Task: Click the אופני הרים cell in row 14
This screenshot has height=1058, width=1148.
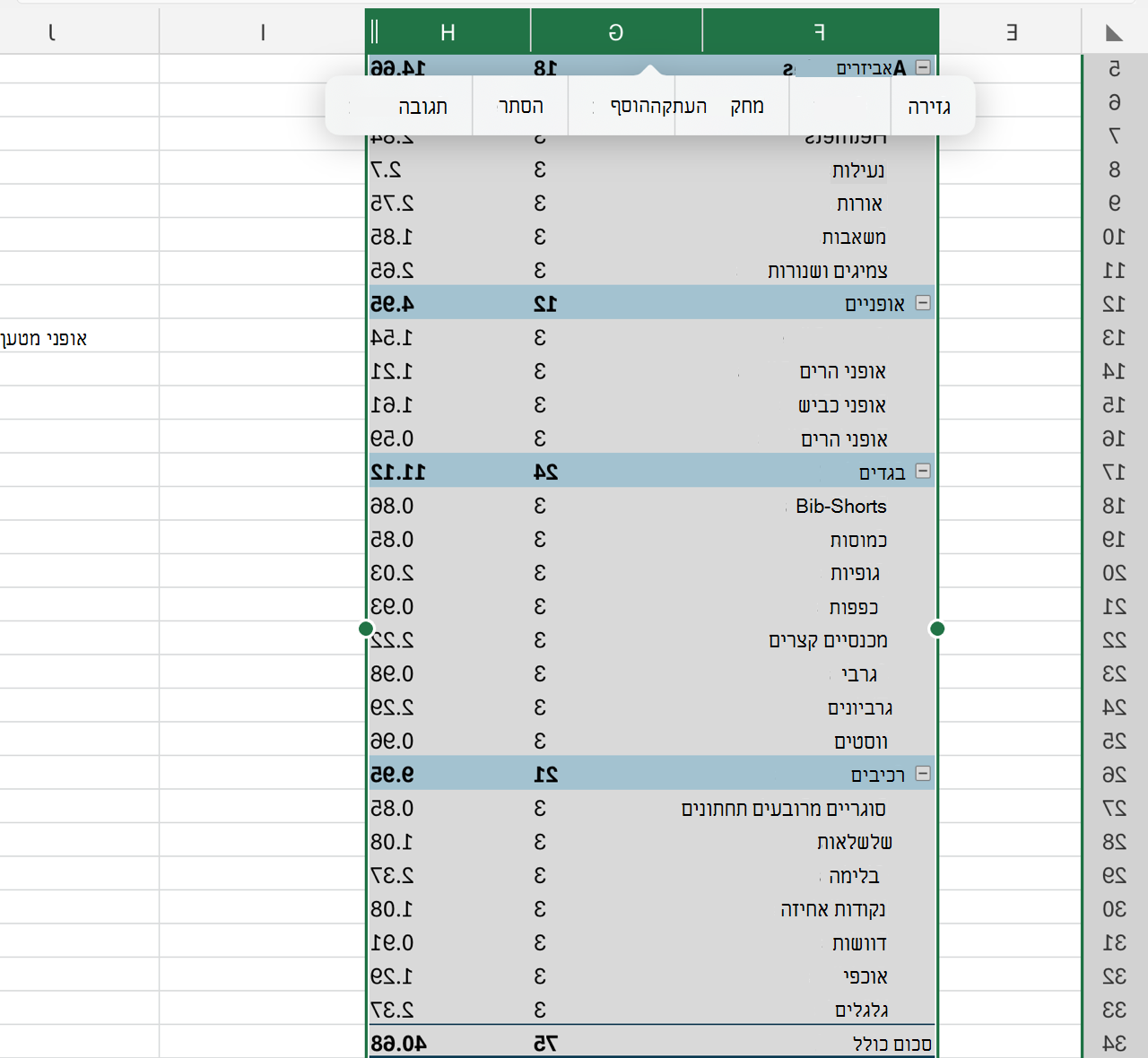Action: pos(843,371)
